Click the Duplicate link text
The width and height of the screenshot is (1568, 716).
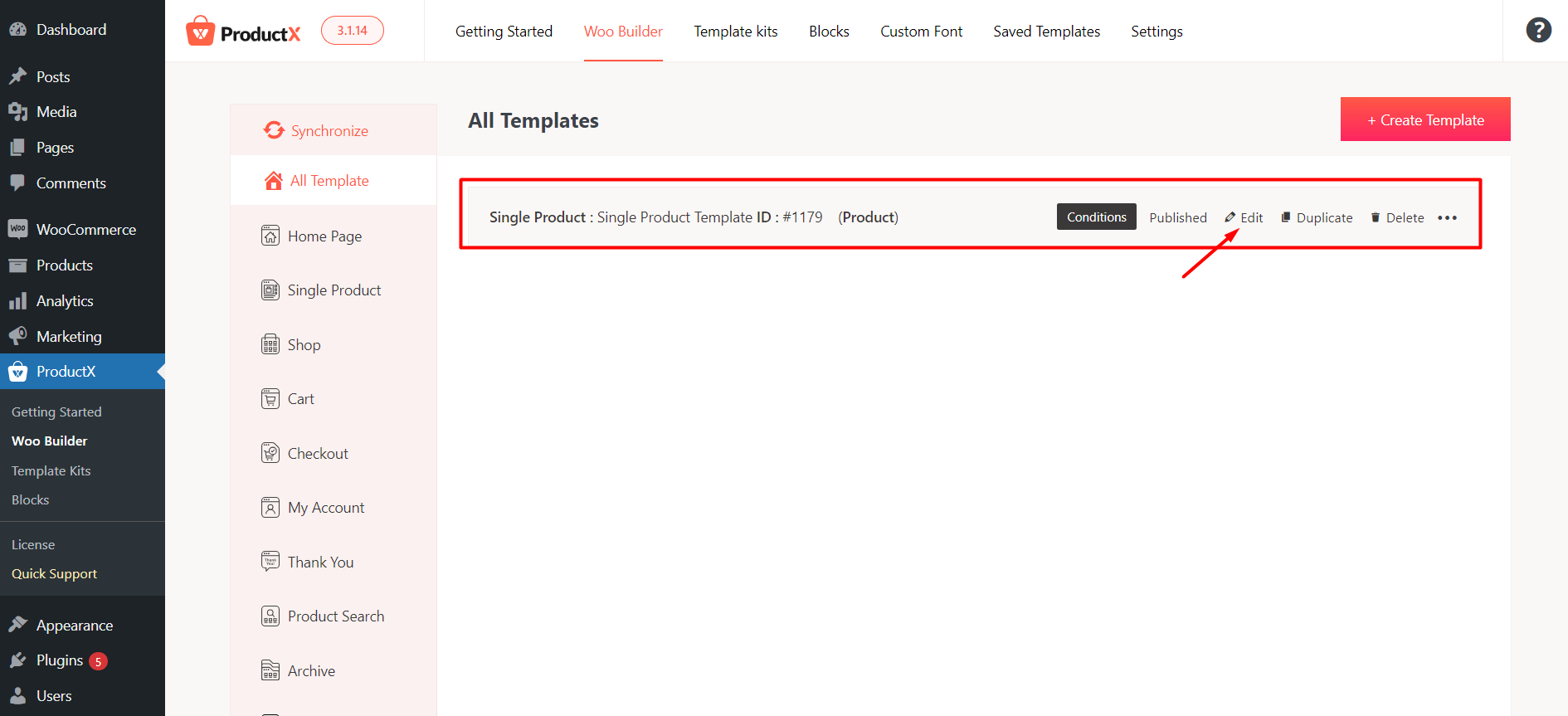(1324, 217)
